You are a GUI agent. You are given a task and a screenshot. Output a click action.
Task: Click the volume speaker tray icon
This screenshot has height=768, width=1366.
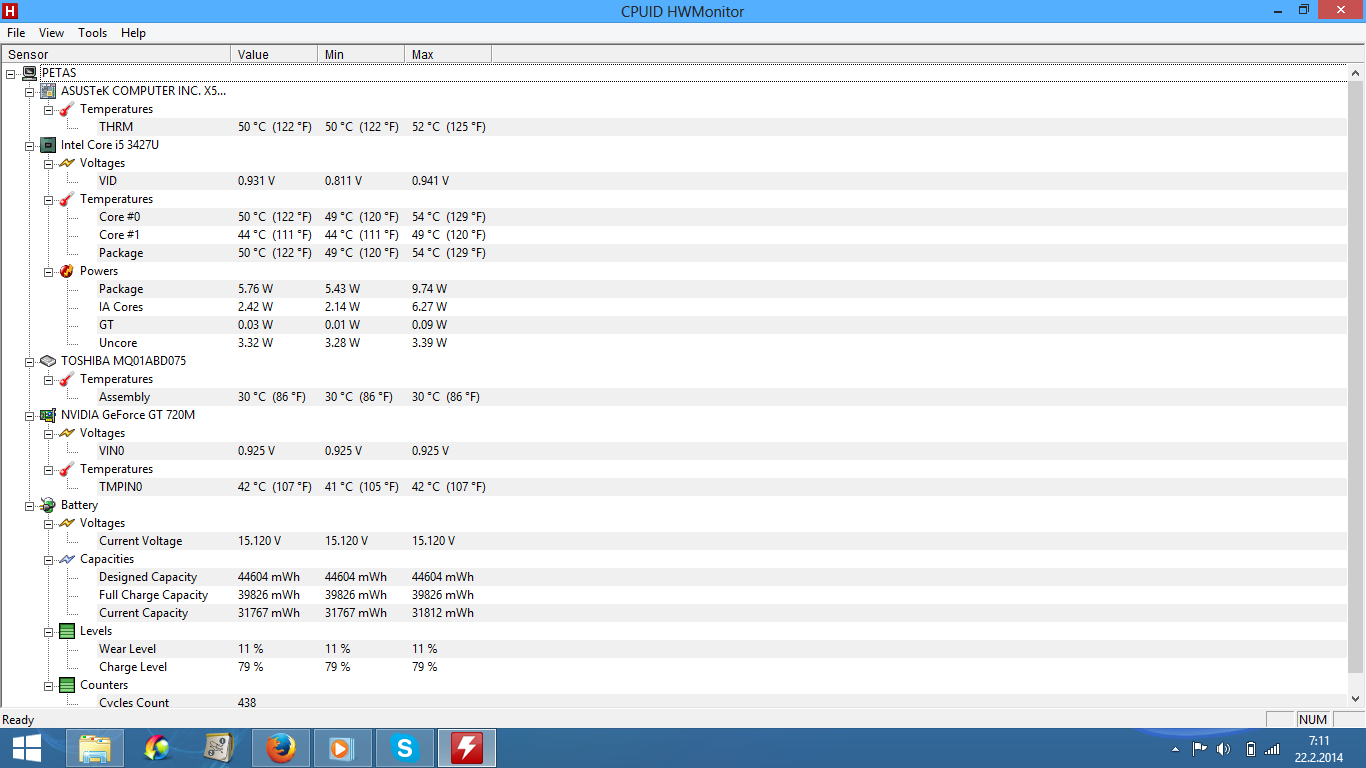coord(1223,749)
